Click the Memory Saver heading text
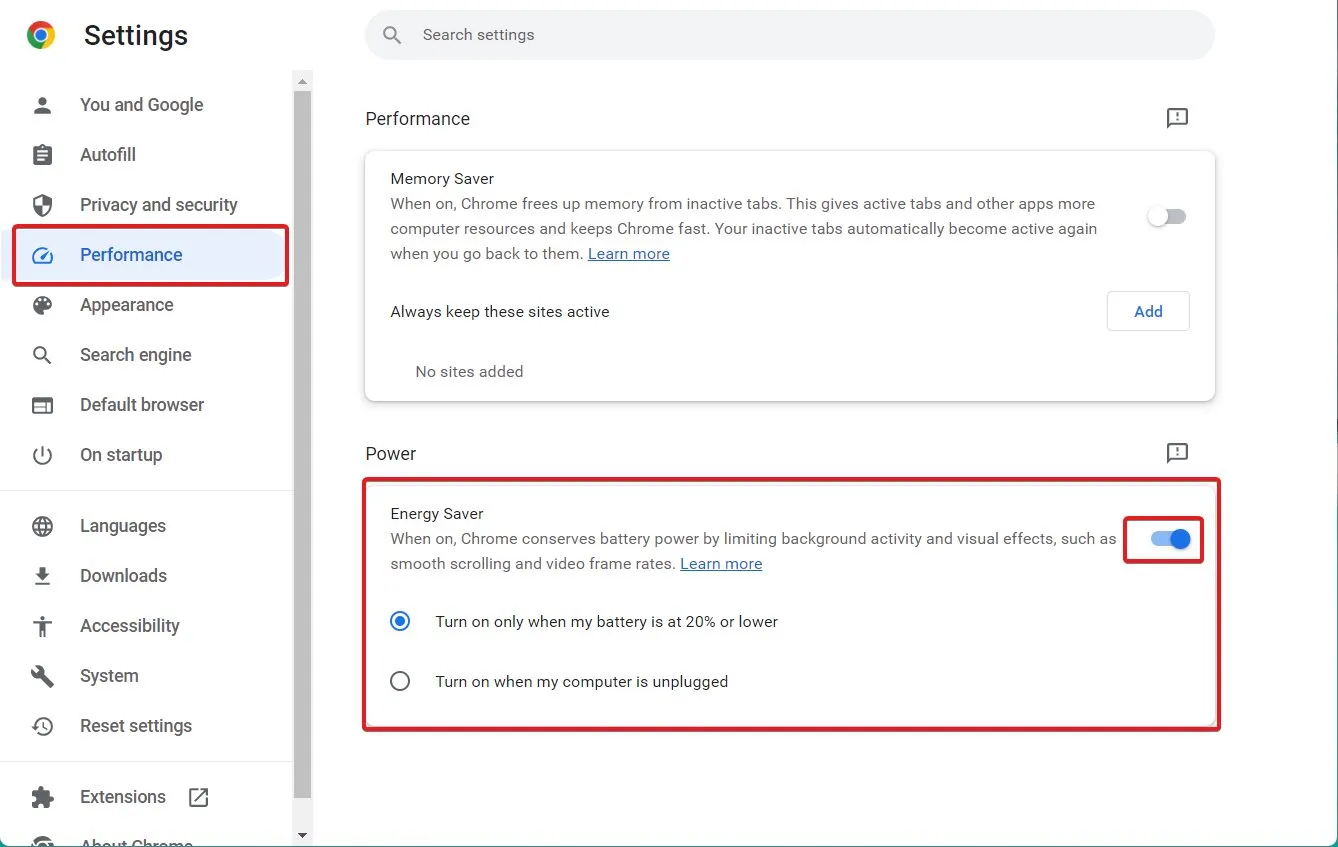The image size is (1338, 847). pos(442,179)
